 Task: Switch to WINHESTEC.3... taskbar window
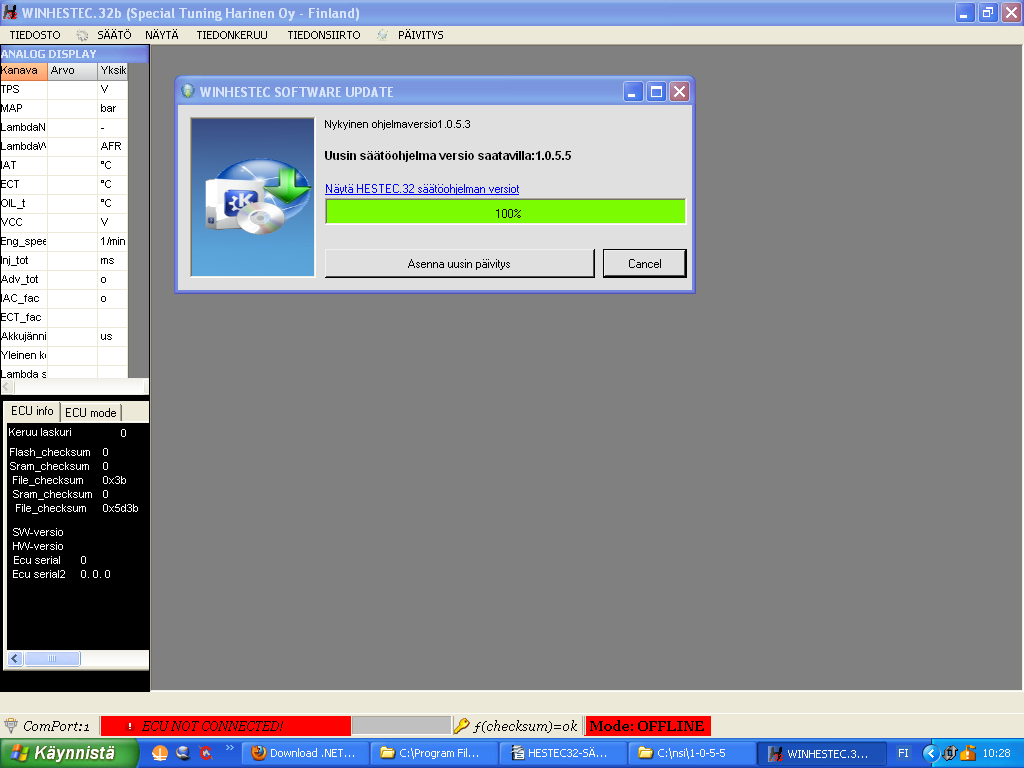click(x=820, y=754)
